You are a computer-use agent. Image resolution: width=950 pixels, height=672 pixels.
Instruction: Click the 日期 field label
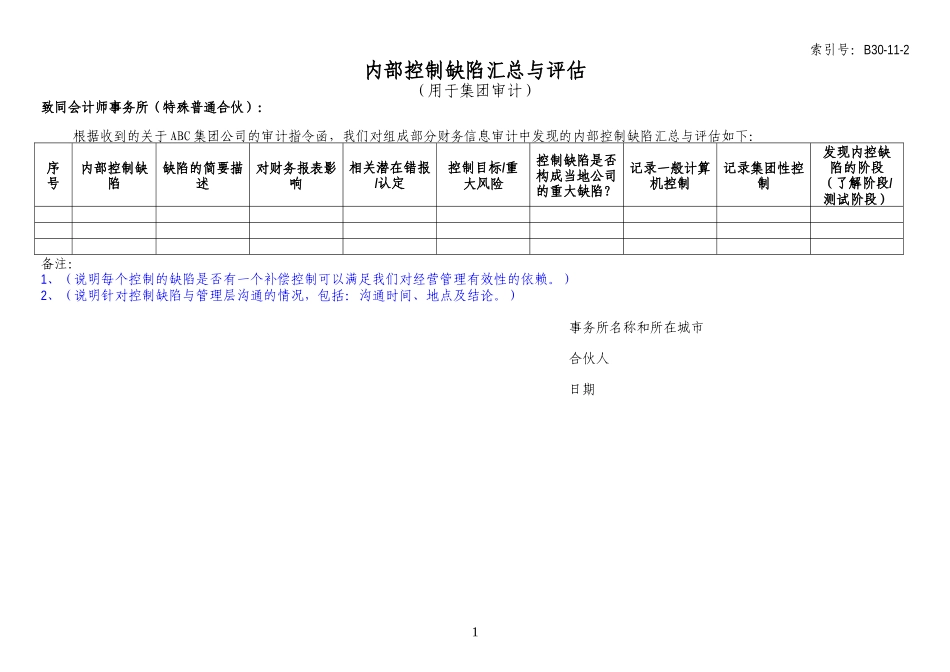(582, 389)
